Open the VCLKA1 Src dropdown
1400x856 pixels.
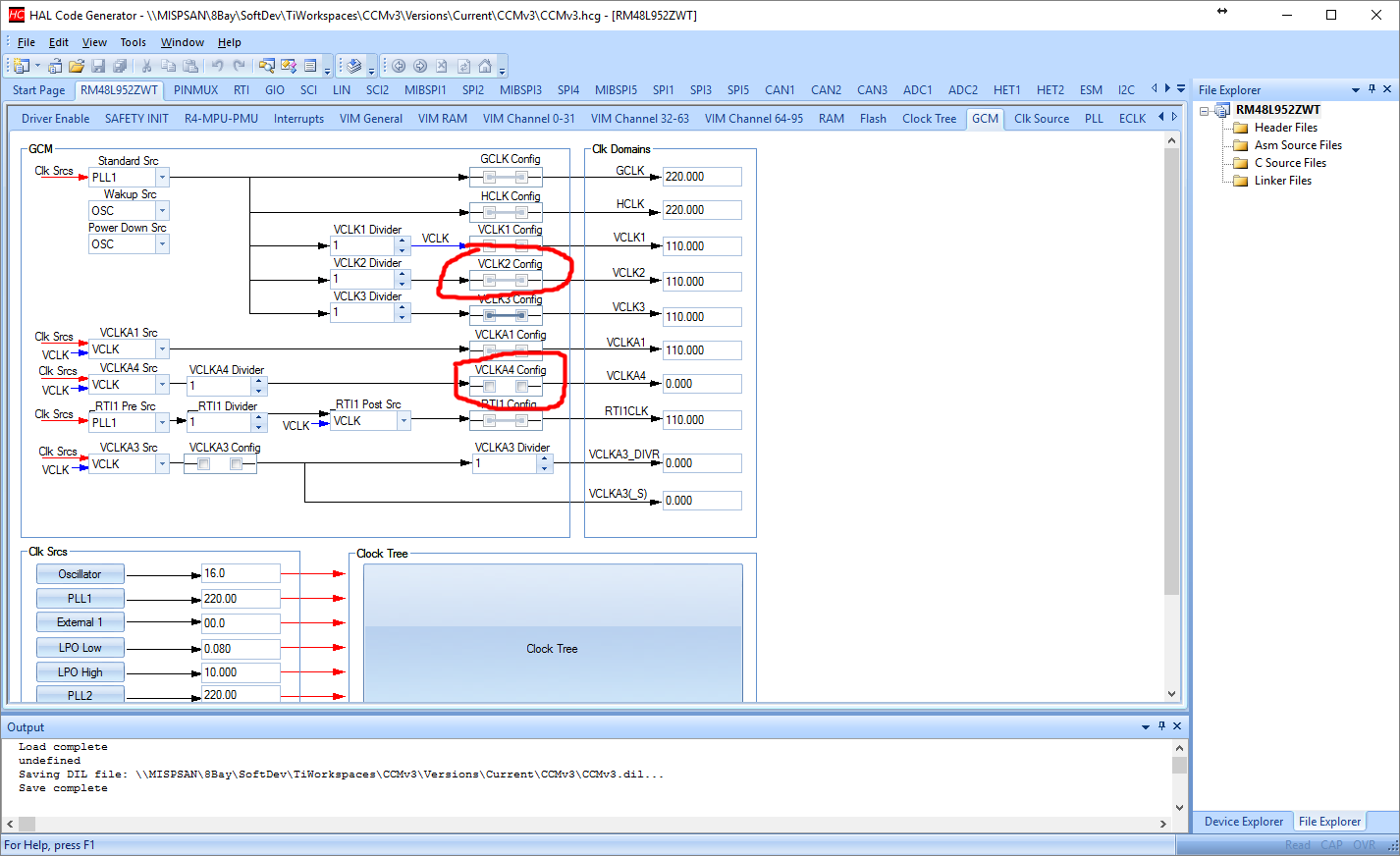[162, 349]
